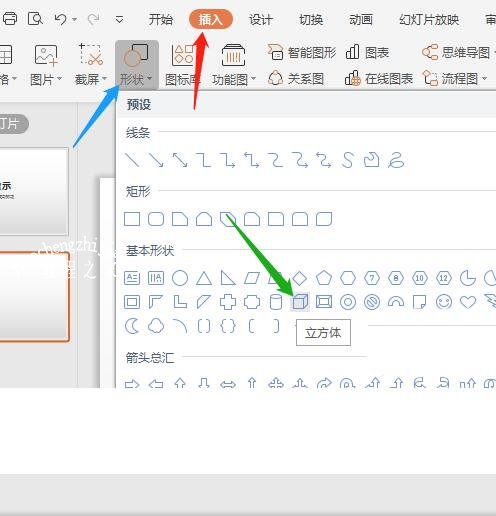Select the highlighted second slide thumbnail
This screenshot has width=496, height=516.
[34, 297]
